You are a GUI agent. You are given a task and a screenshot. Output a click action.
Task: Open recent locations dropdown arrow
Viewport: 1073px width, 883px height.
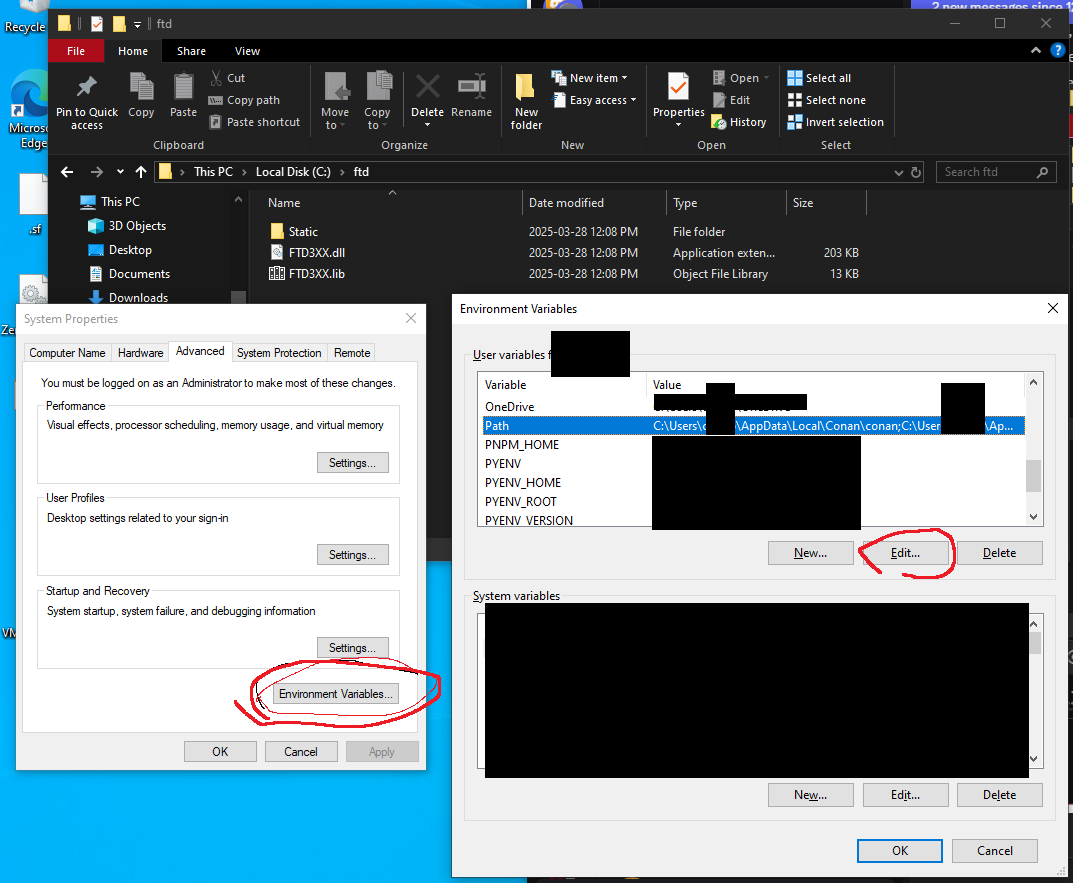[x=121, y=172]
